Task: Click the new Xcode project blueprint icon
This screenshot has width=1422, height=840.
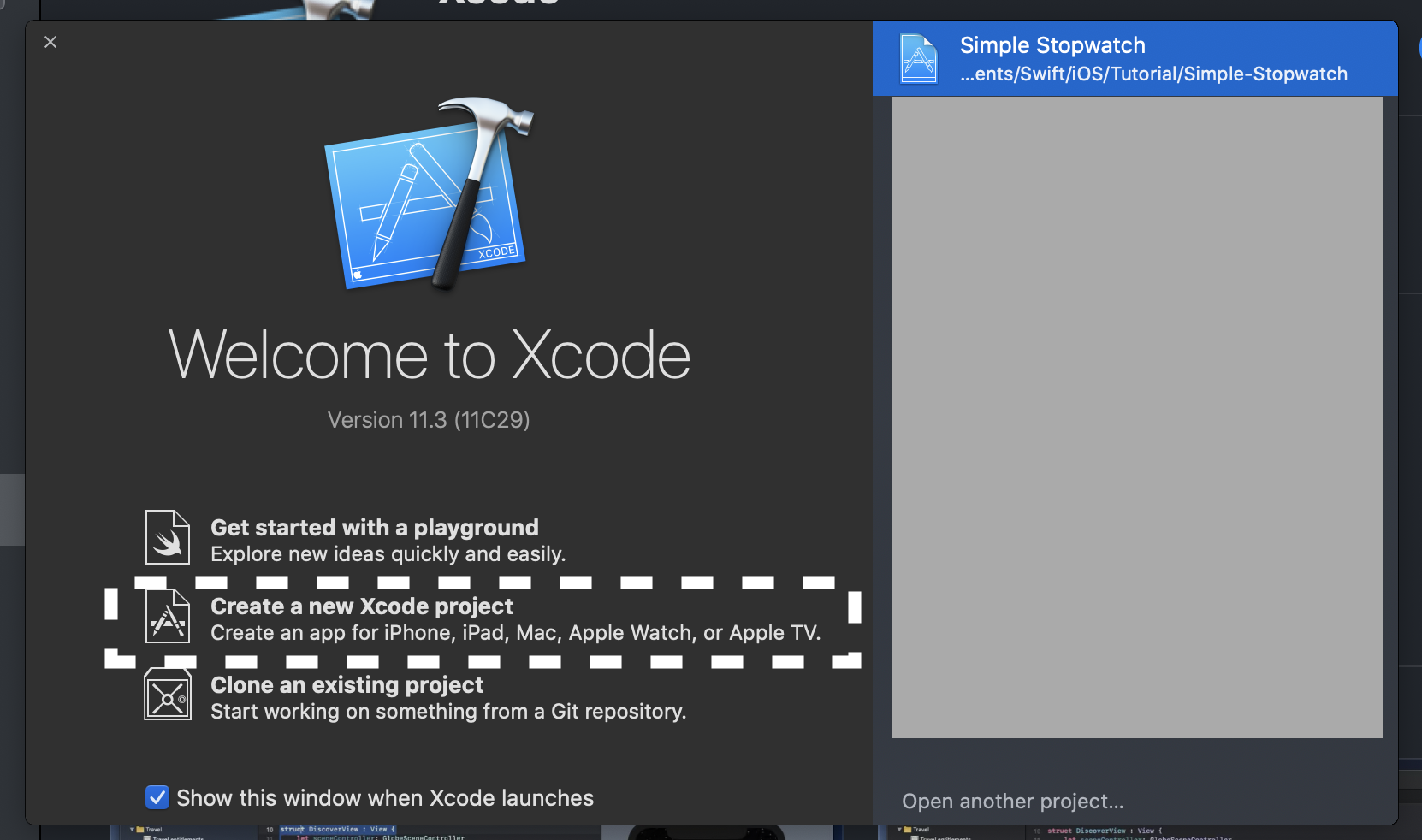Action: tap(168, 617)
